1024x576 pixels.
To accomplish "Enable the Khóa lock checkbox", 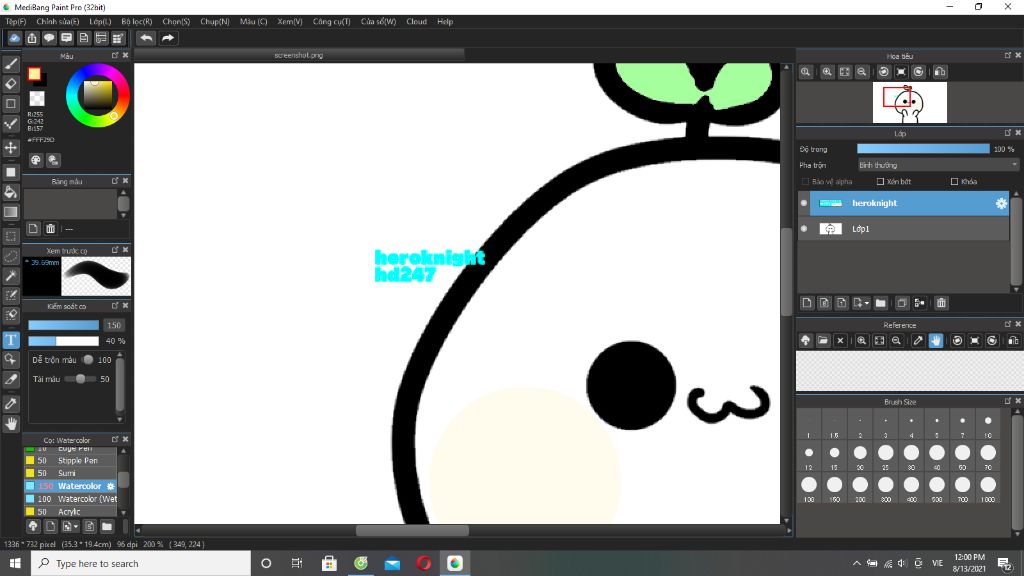I will pyautogui.click(x=954, y=182).
